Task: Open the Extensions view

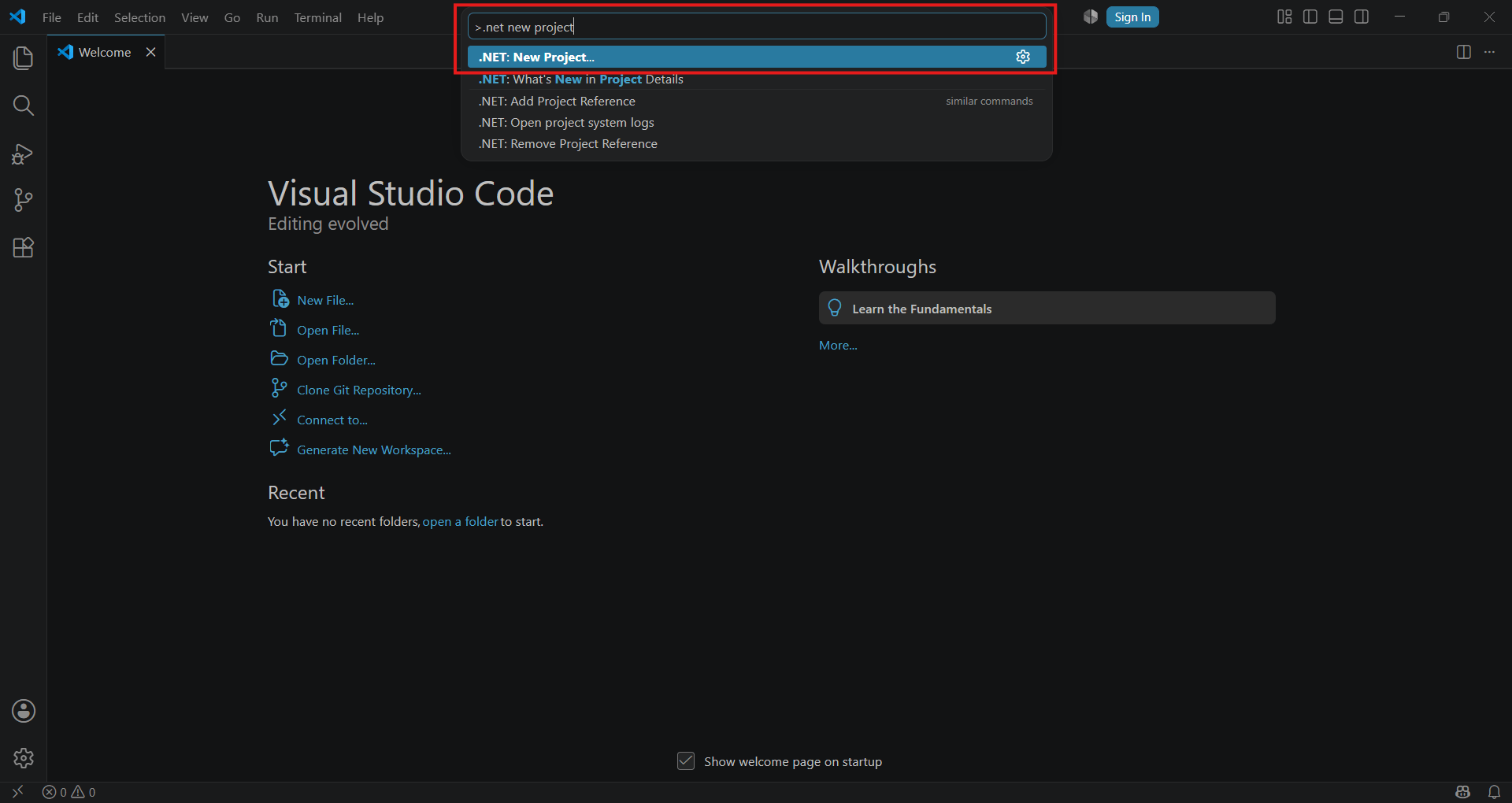Action: (x=24, y=247)
